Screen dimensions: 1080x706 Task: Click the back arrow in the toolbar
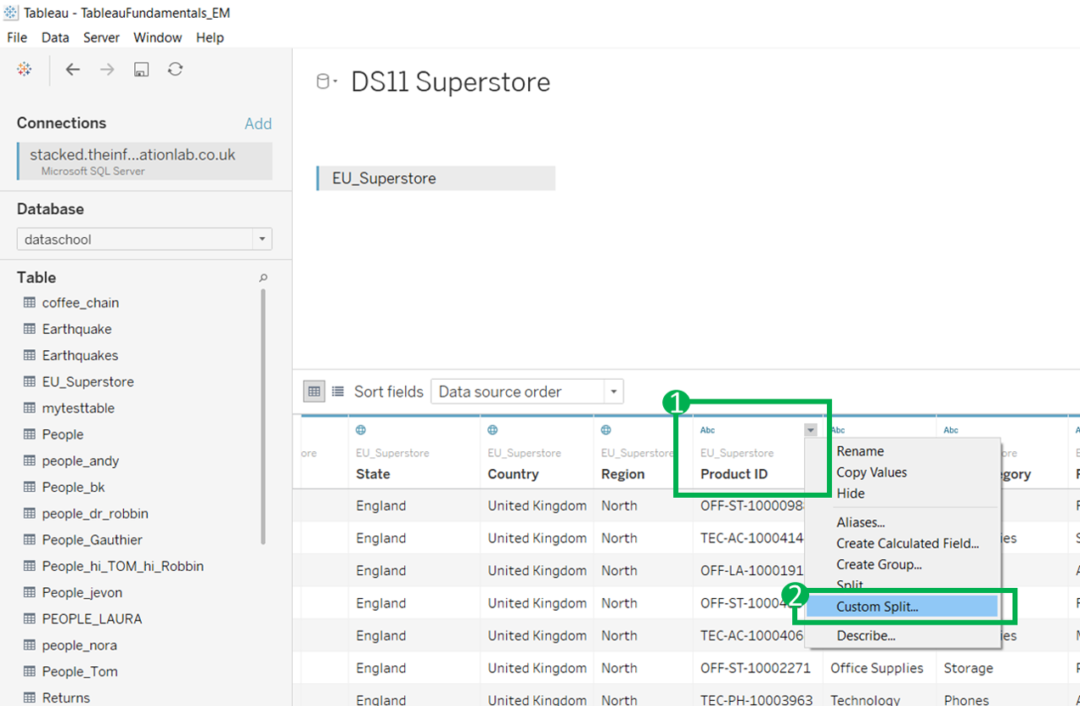(x=72, y=69)
